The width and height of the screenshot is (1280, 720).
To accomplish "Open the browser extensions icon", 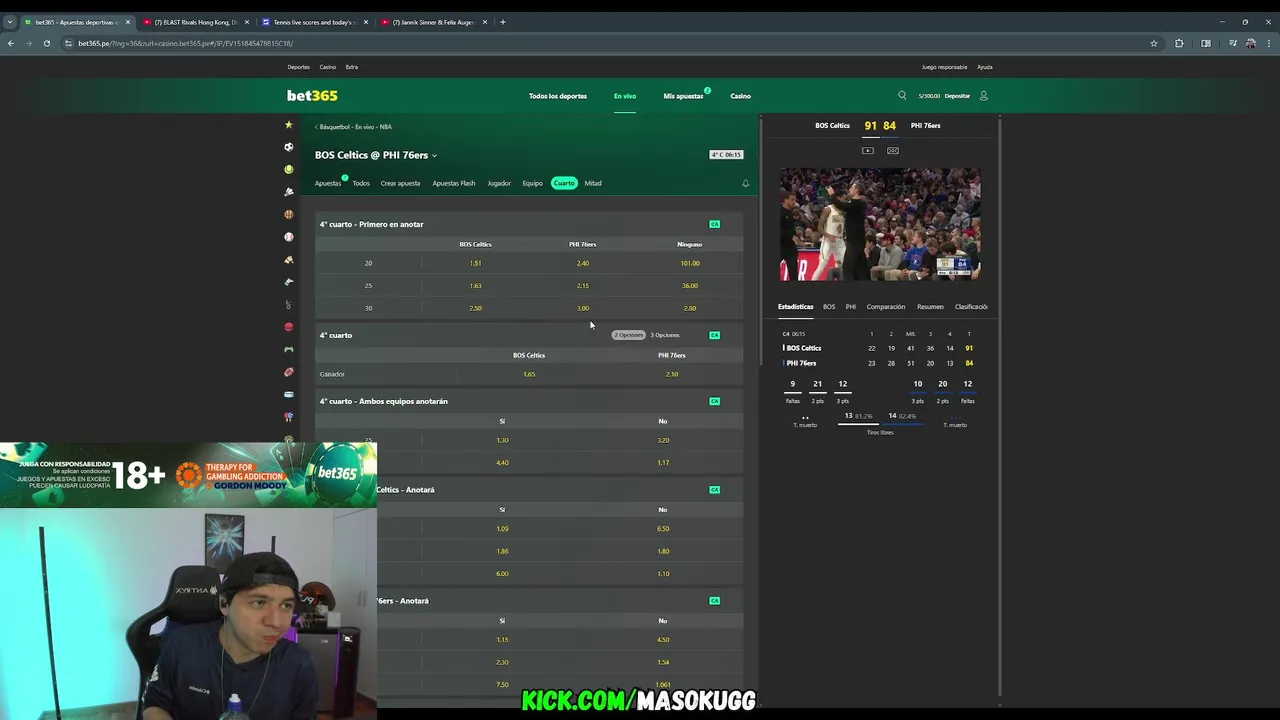I will click(x=1179, y=43).
